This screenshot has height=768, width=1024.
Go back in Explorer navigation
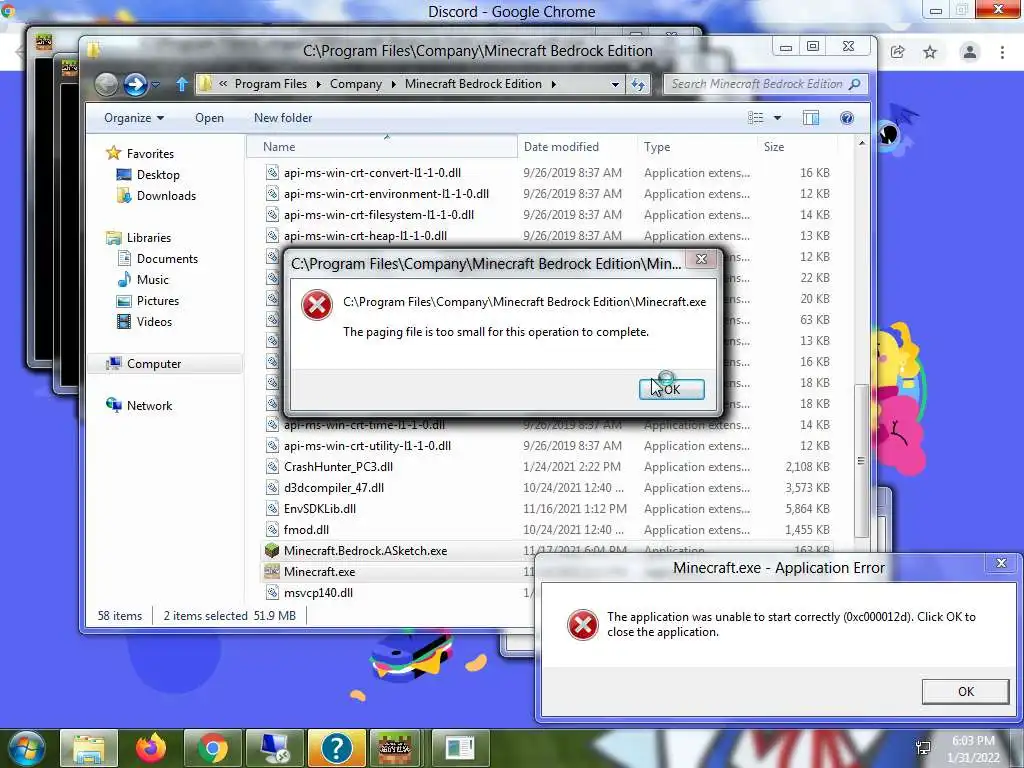coord(106,84)
